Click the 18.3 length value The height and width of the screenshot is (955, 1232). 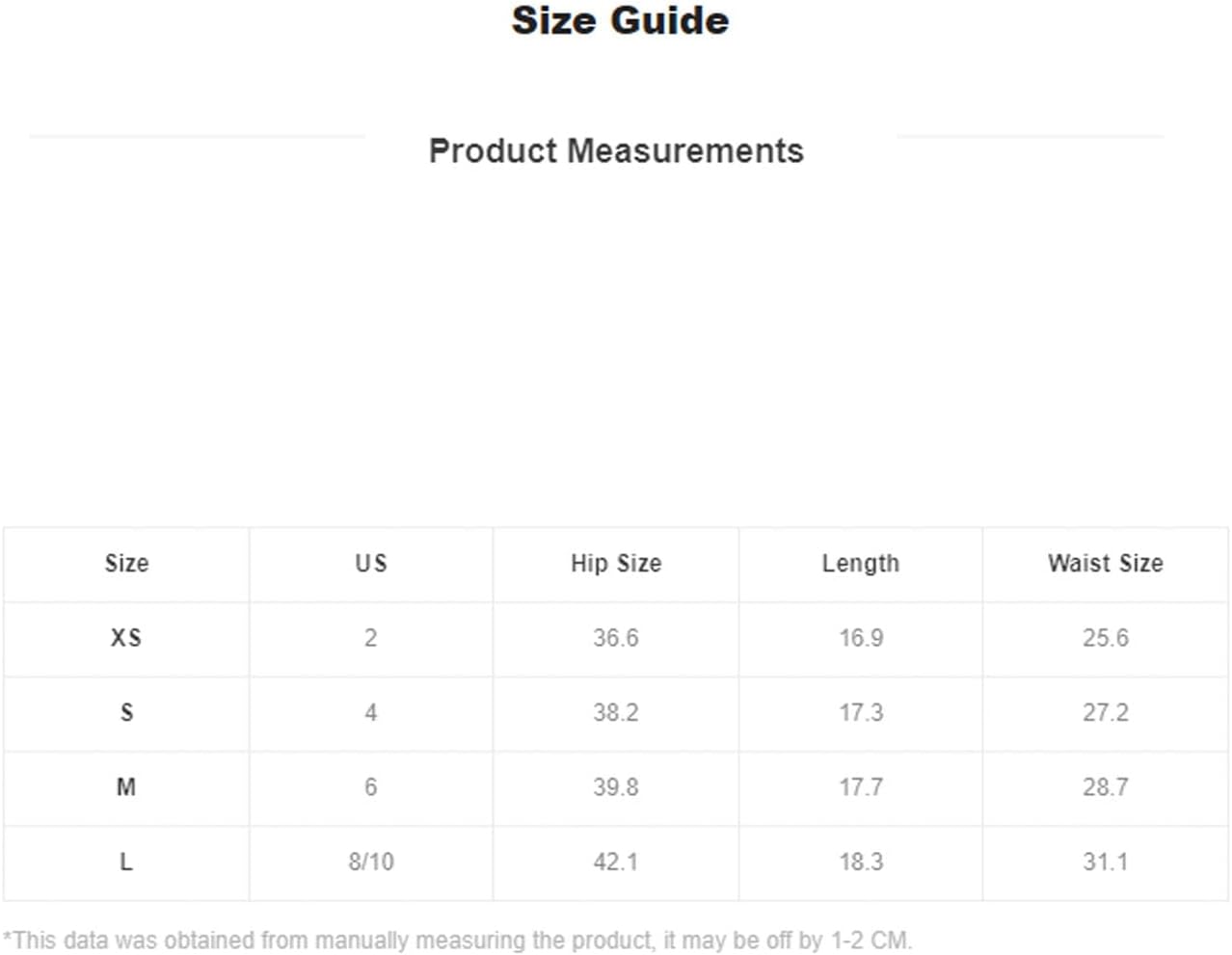(x=861, y=862)
